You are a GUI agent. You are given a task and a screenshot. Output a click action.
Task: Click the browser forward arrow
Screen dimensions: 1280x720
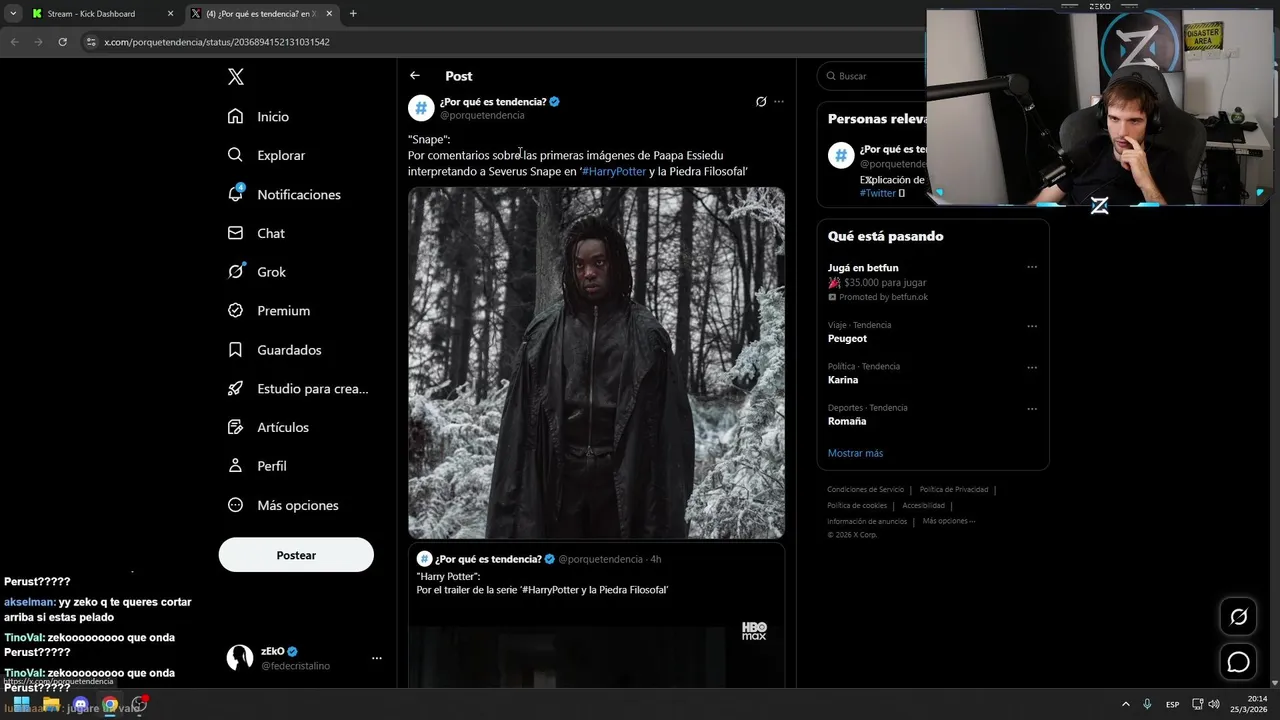38,42
